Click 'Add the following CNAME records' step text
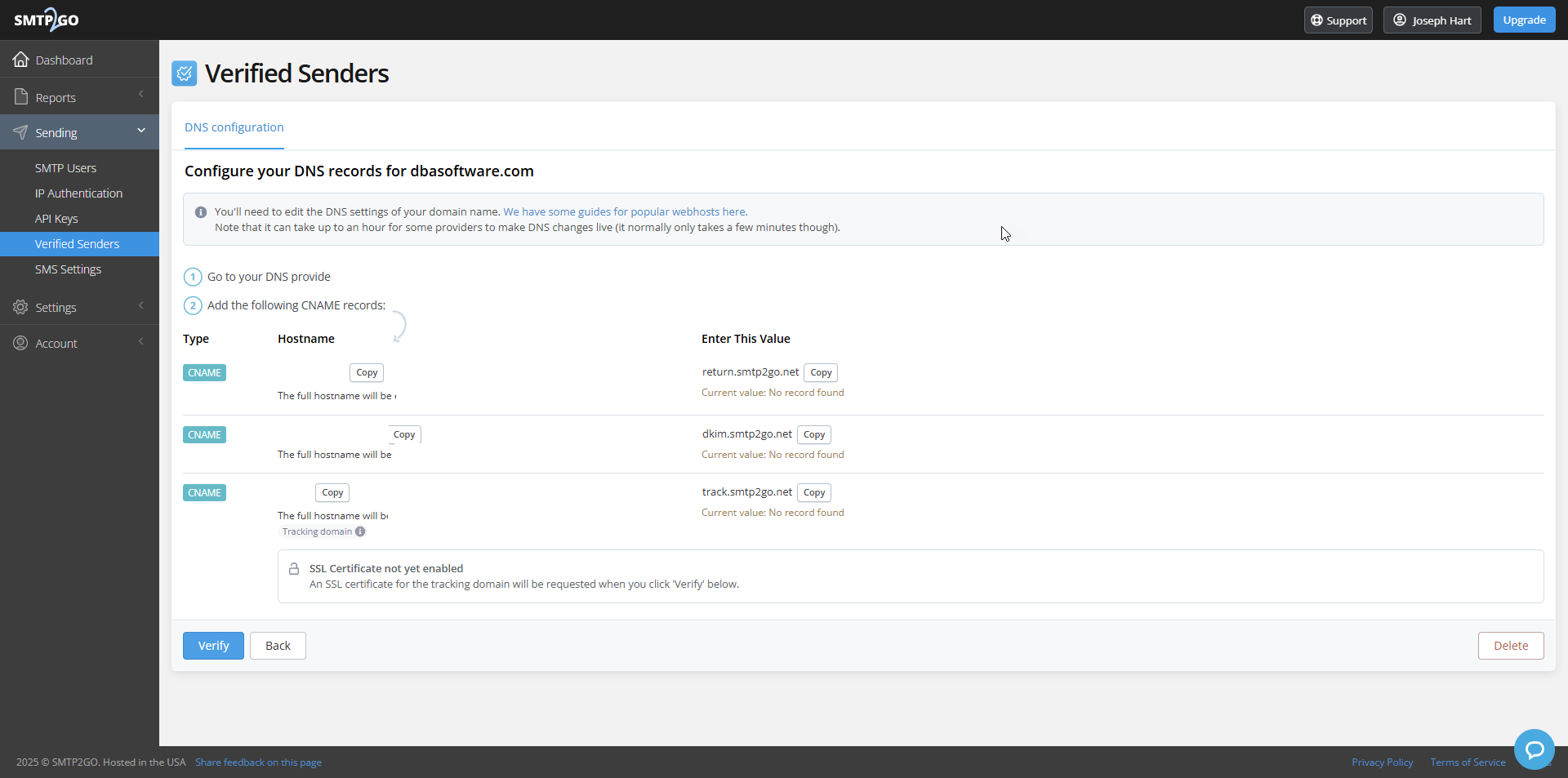Screen dimensions: 1568x778 pyautogui.click(x=296, y=305)
